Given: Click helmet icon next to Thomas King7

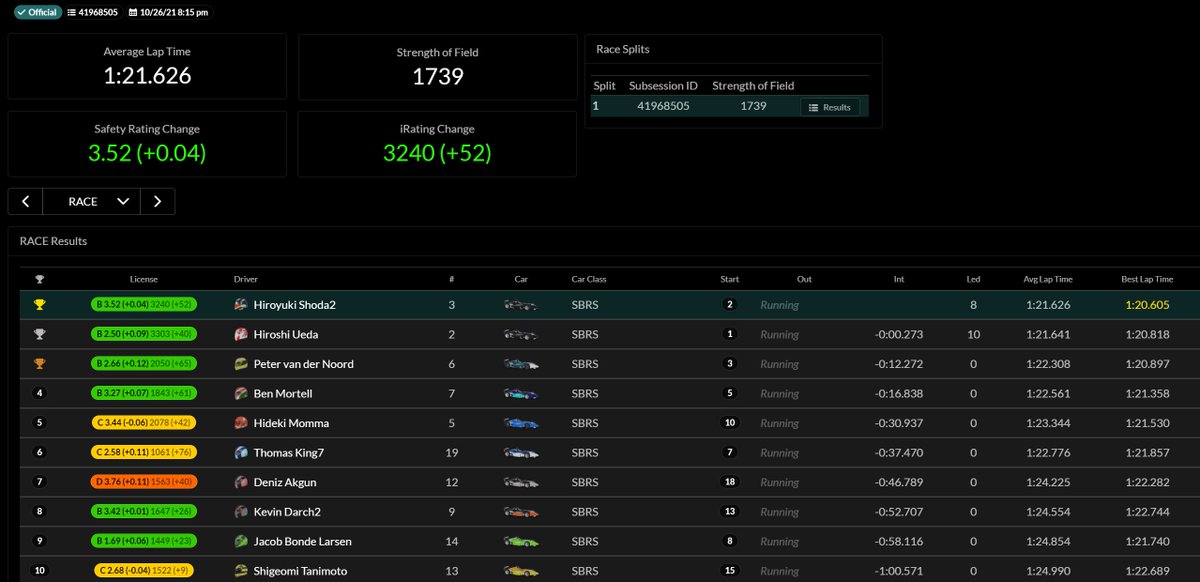Looking at the screenshot, I should 240,453.
